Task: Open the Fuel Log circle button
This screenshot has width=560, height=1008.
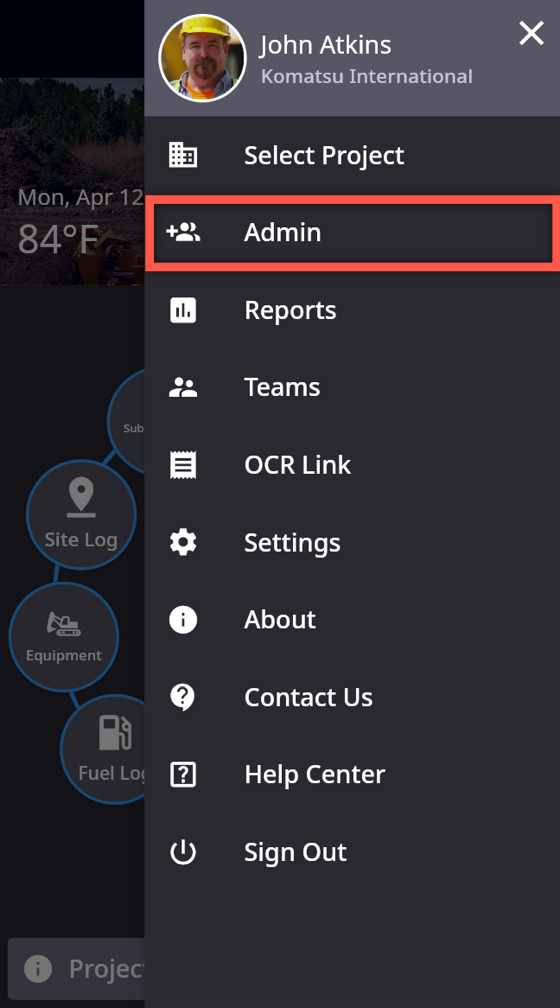Action: (104, 749)
